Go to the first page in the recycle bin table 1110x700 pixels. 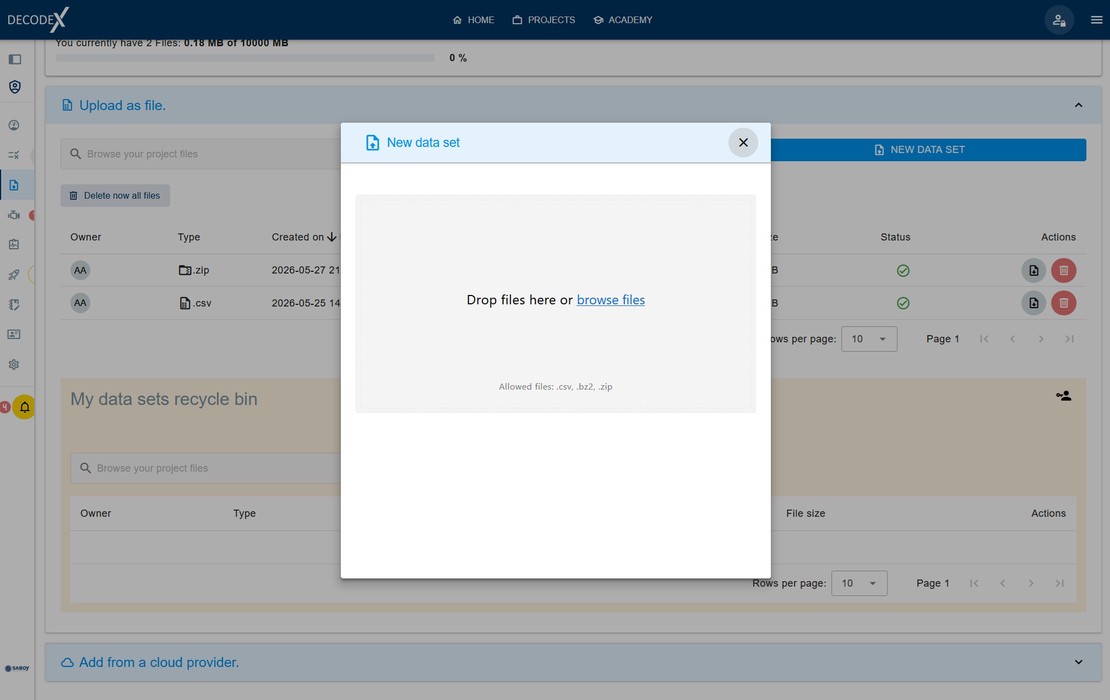pos(974,583)
